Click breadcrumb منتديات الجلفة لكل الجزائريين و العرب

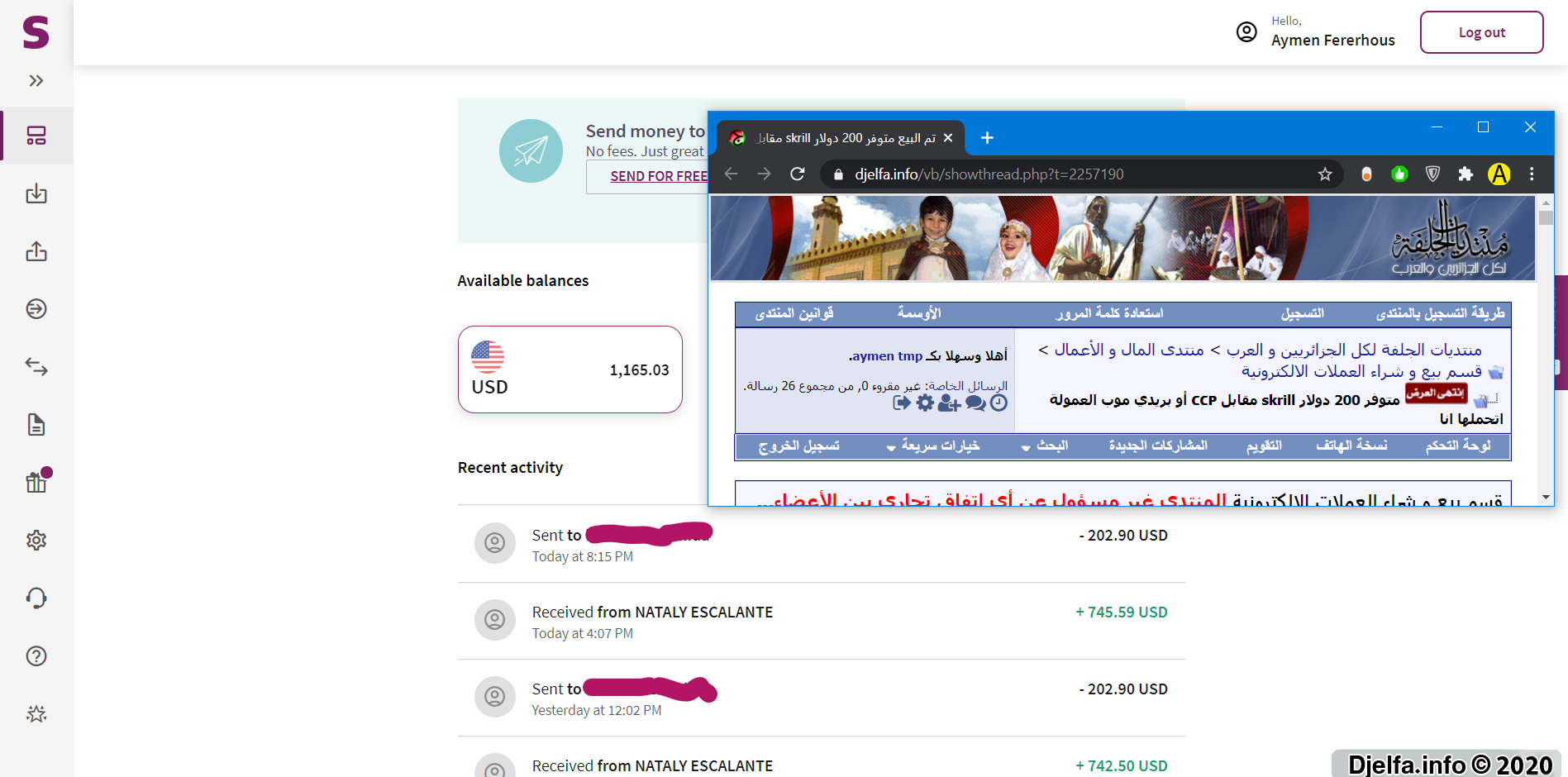[x=1354, y=350]
